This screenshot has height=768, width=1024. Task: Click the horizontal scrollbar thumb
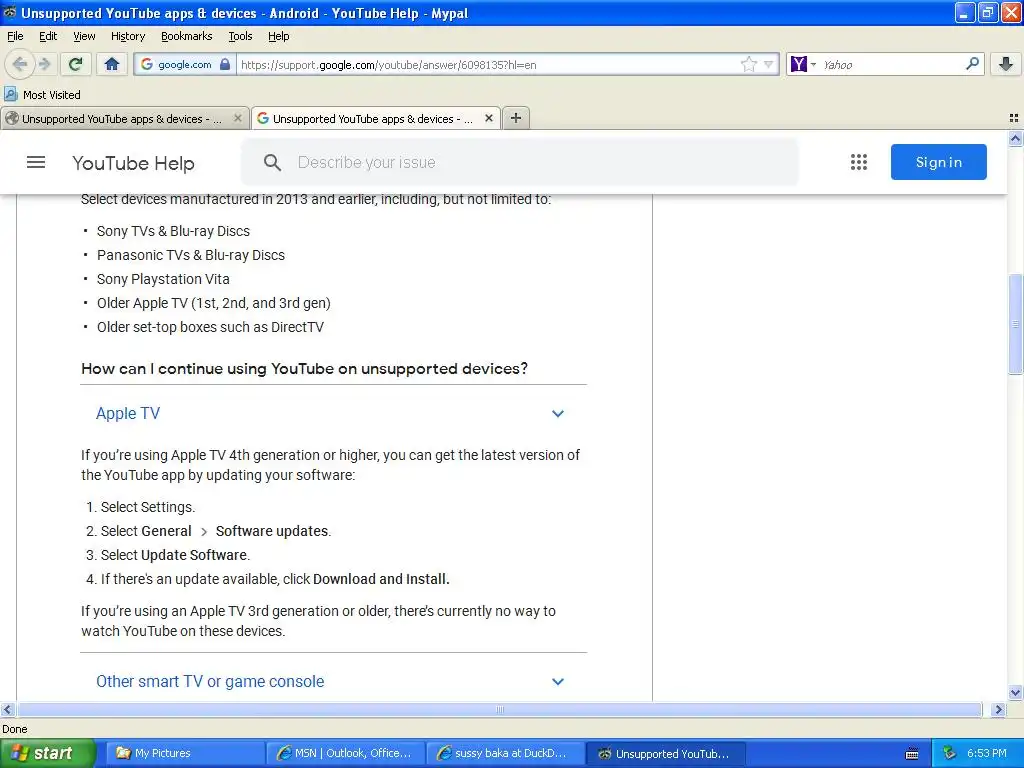pos(500,709)
